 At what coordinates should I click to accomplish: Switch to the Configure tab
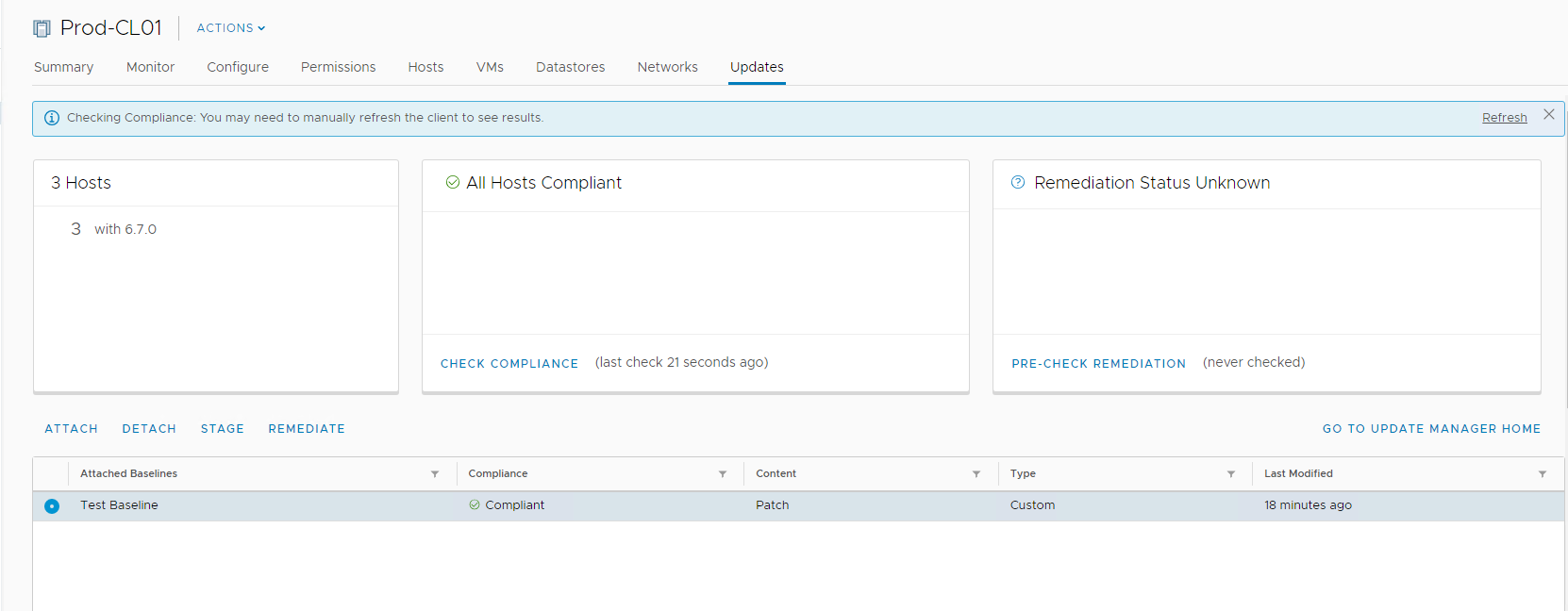[x=238, y=67]
